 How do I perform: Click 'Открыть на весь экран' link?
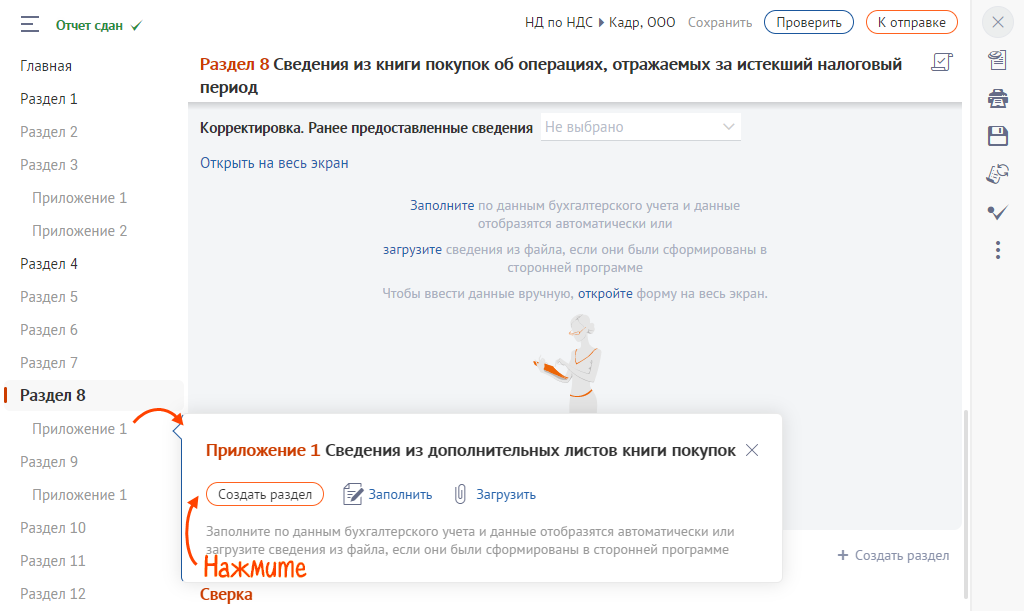pyautogui.click(x=274, y=163)
